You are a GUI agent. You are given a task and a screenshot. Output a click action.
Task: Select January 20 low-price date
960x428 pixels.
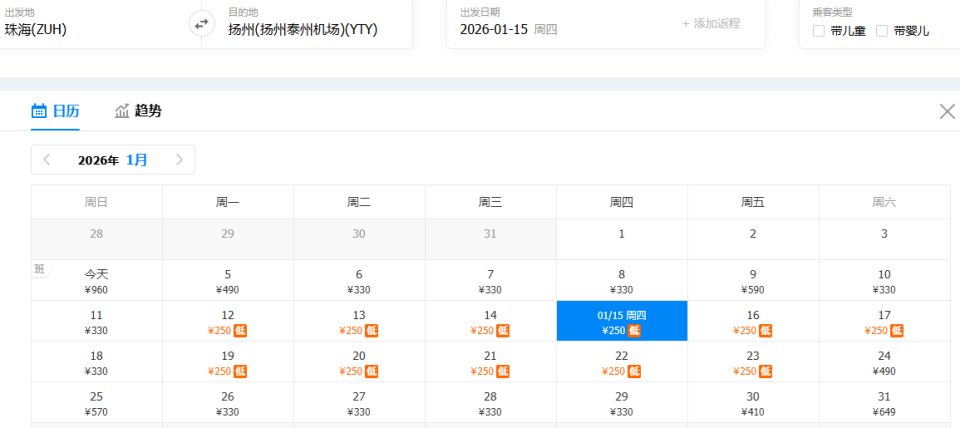[x=359, y=362]
